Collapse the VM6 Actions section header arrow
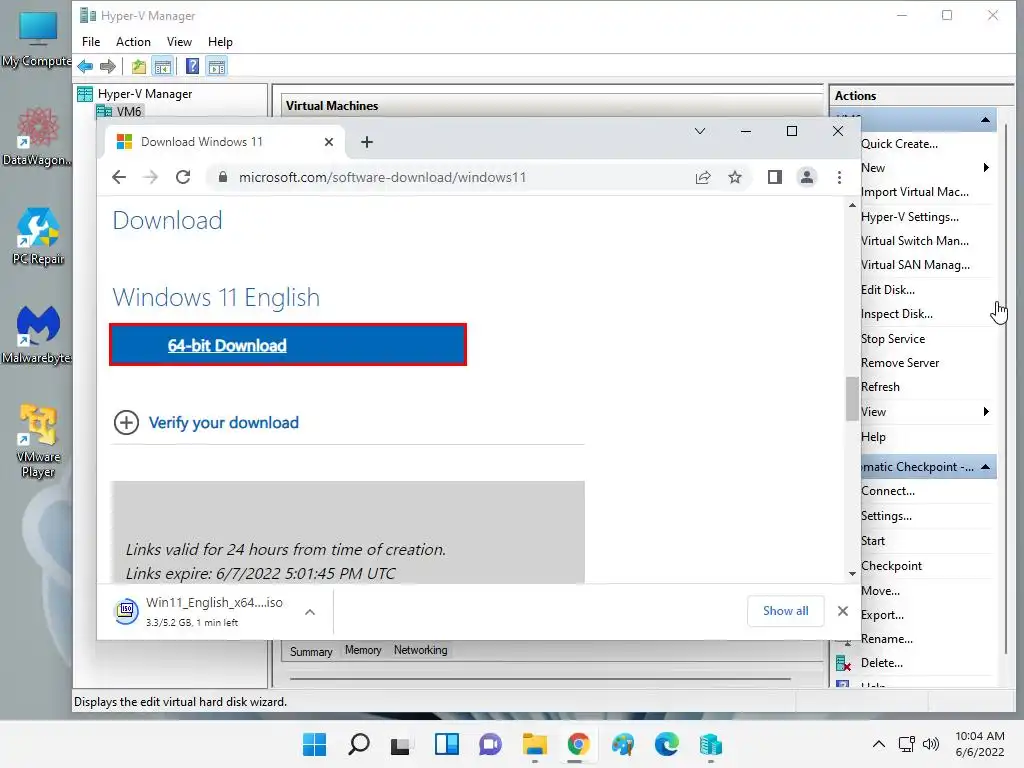1024x768 pixels. click(985, 120)
